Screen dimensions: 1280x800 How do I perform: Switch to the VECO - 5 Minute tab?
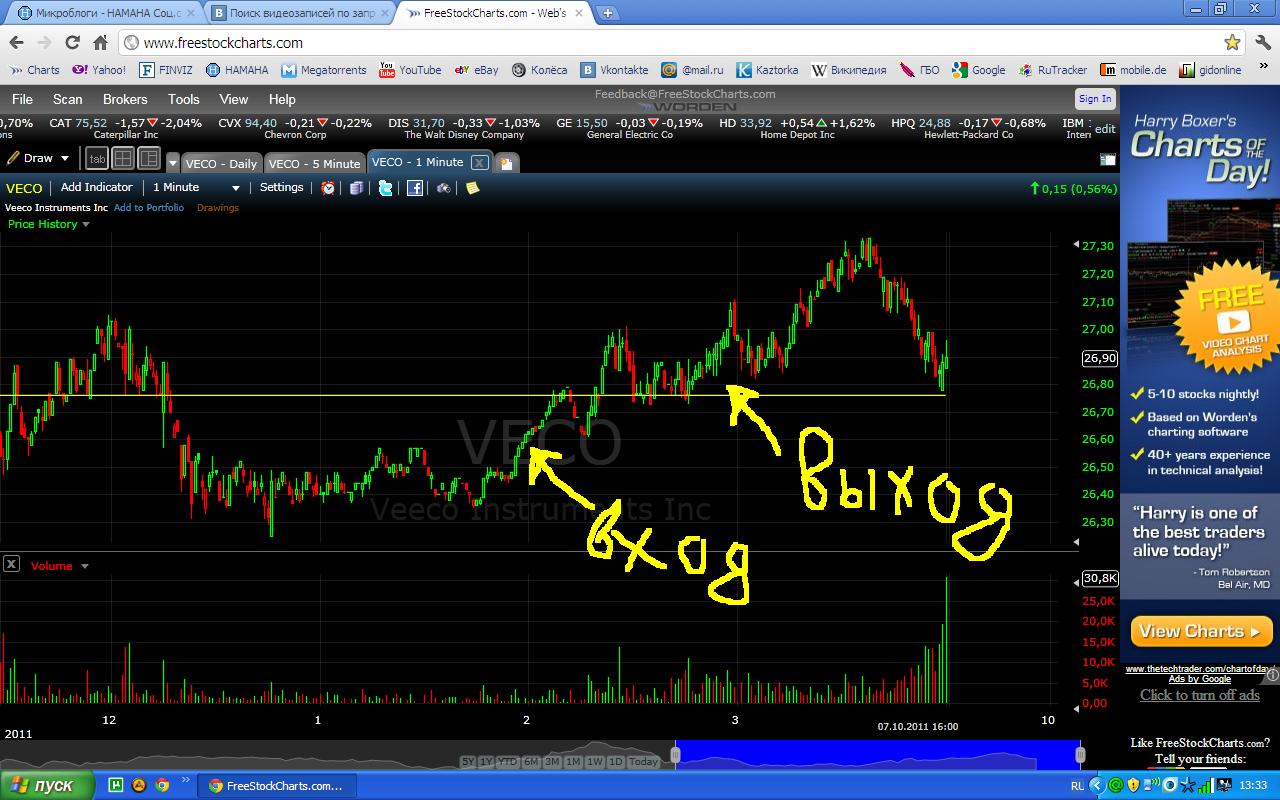(314, 163)
